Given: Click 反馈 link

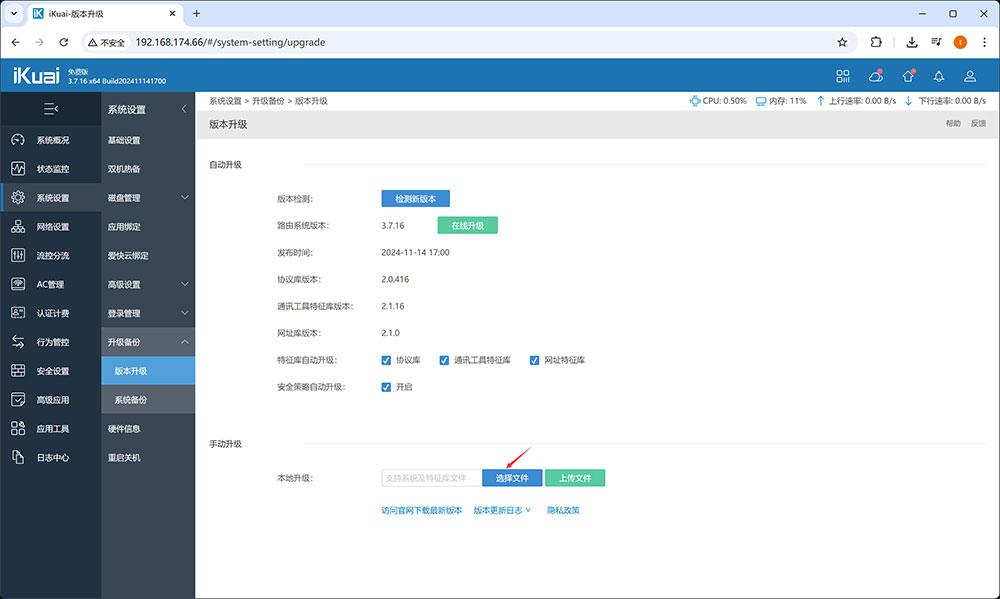Looking at the screenshot, I should point(978,124).
